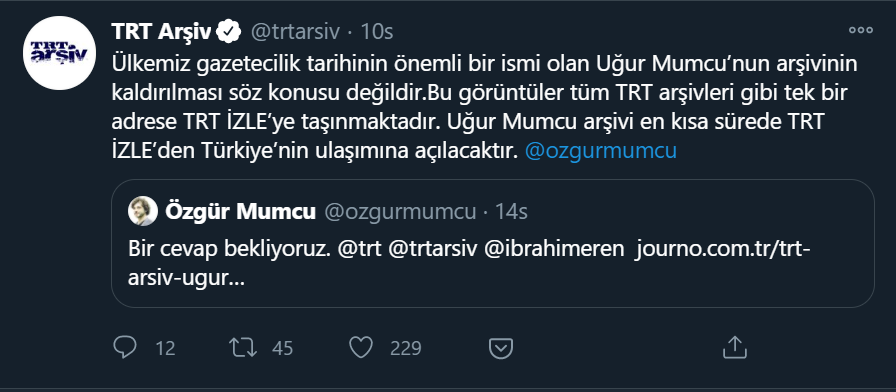Open the three-dot more options menu
The width and height of the screenshot is (896, 392).
coord(861,30)
